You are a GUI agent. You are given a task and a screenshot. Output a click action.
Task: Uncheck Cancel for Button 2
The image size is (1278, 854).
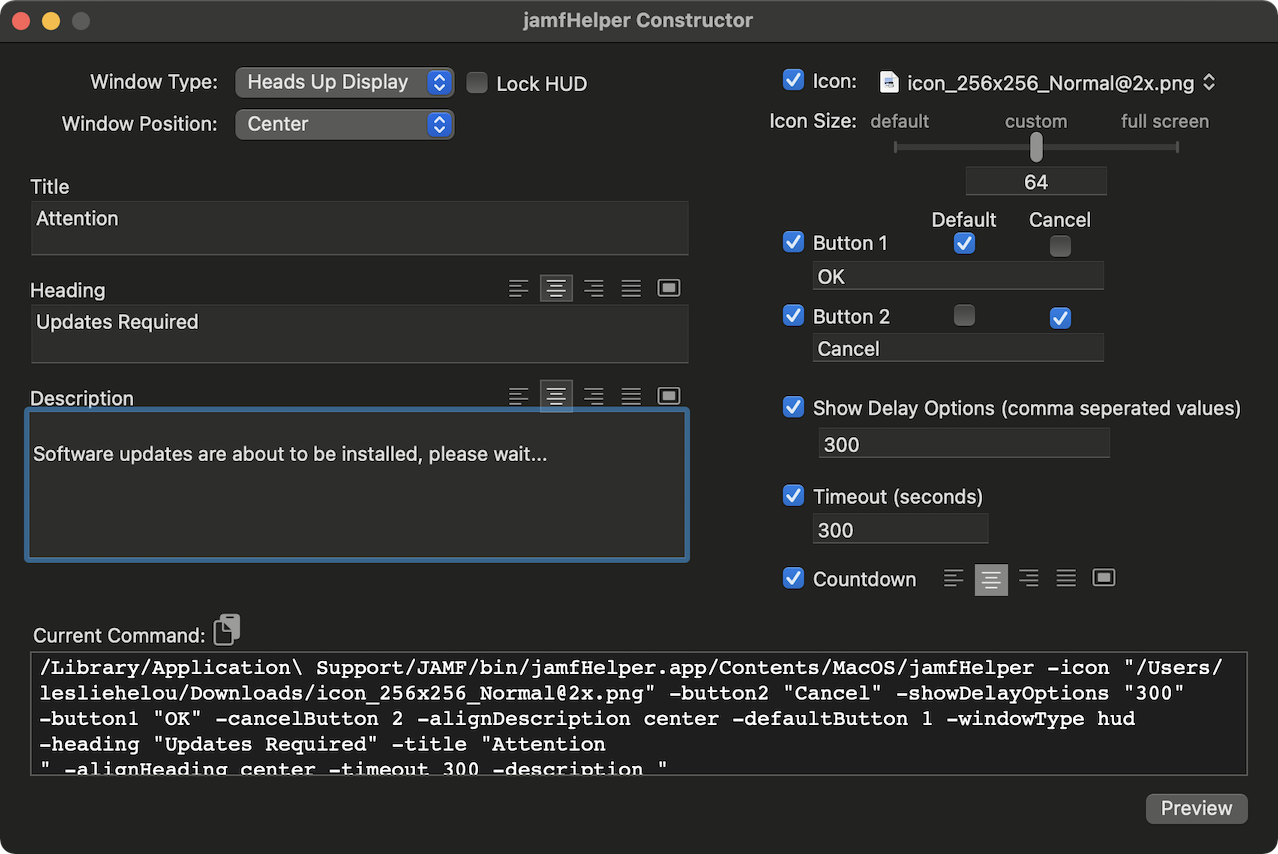1060,318
